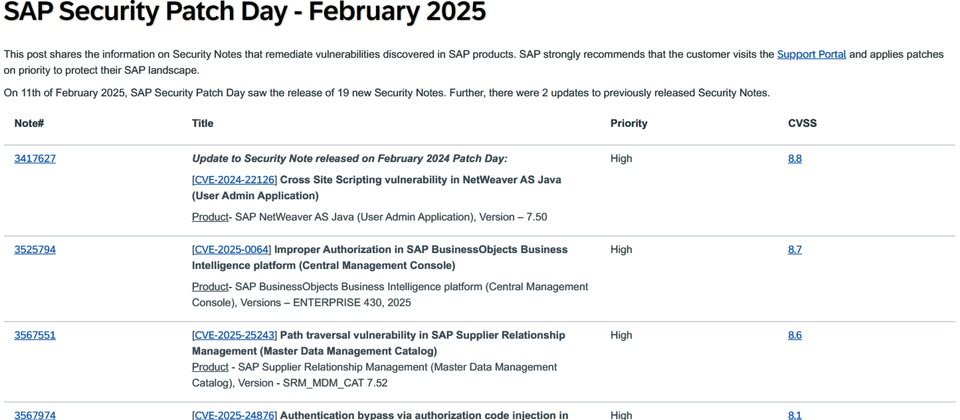Open security note 3417627
Viewport: 960px width, 420px height.
click(35, 159)
